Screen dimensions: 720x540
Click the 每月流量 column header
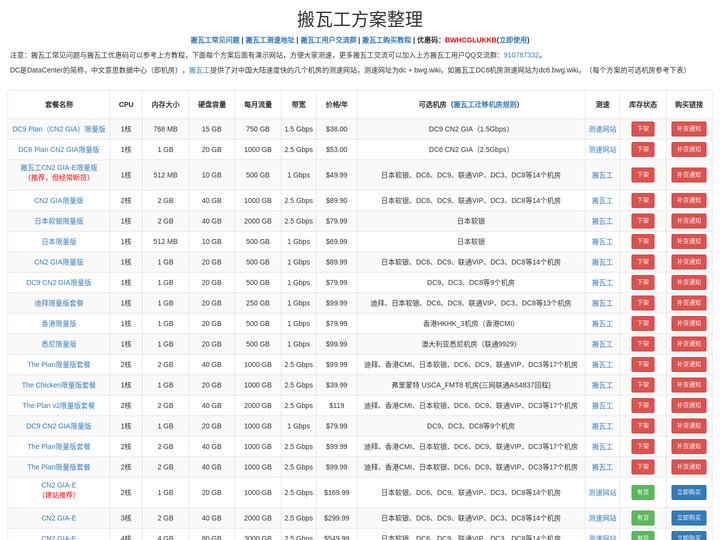(x=258, y=105)
